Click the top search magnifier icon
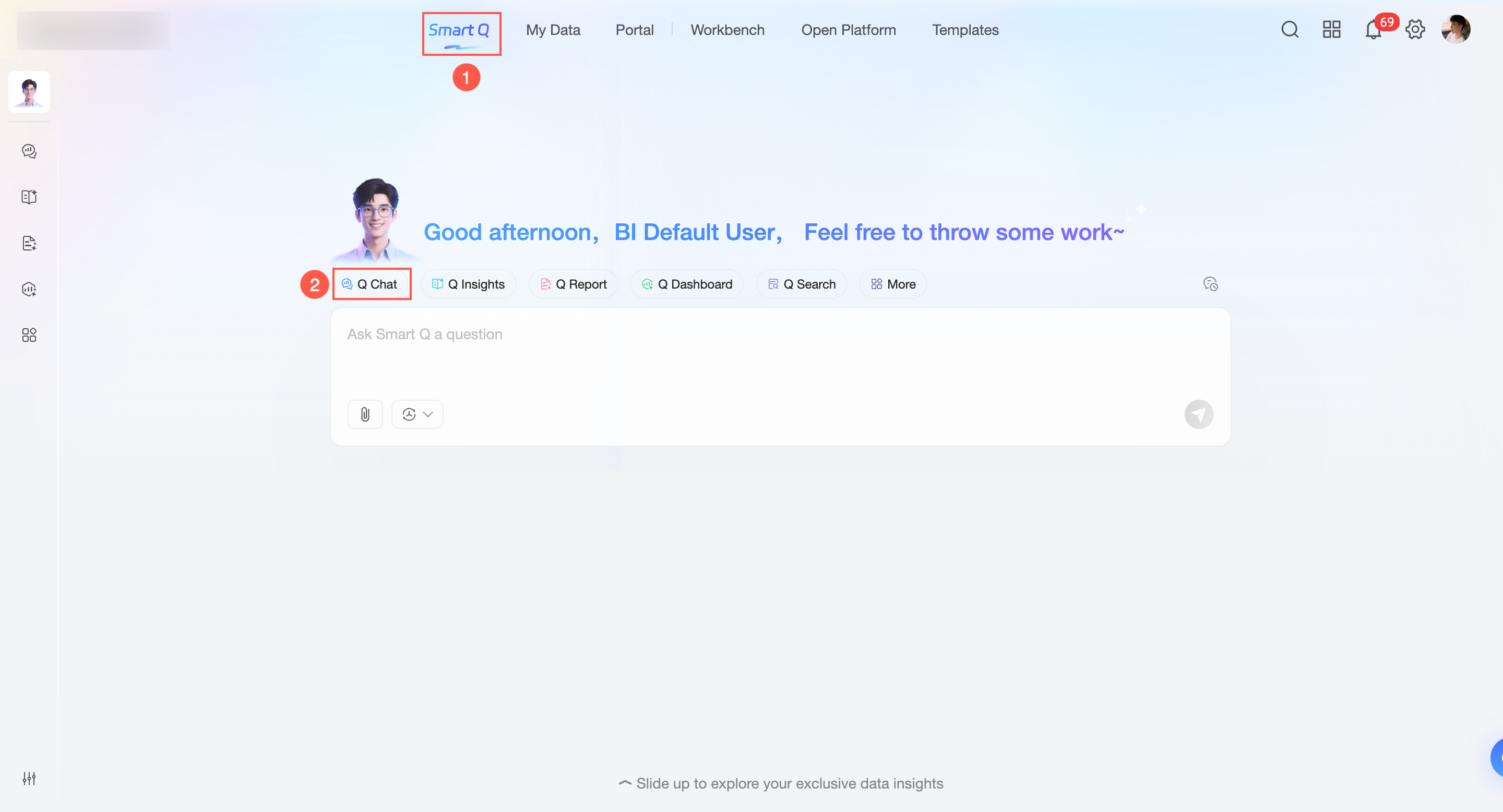The image size is (1503, 812). pos(1290,30)
